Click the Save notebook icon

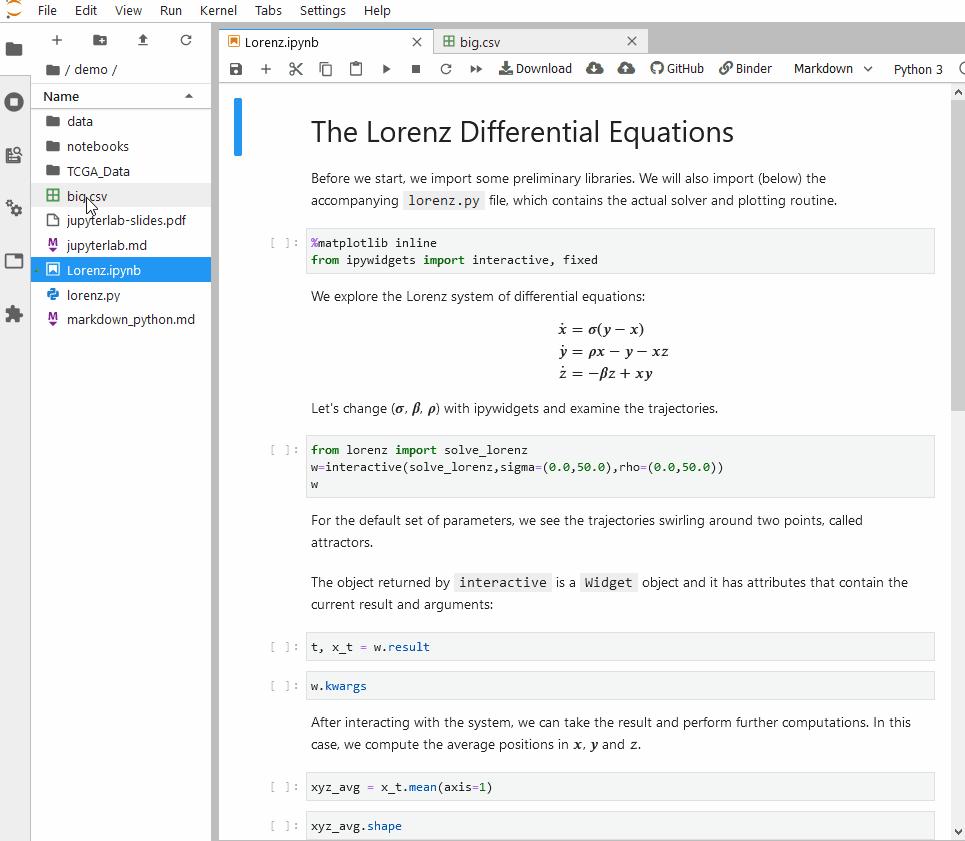[x=236, y=69]
